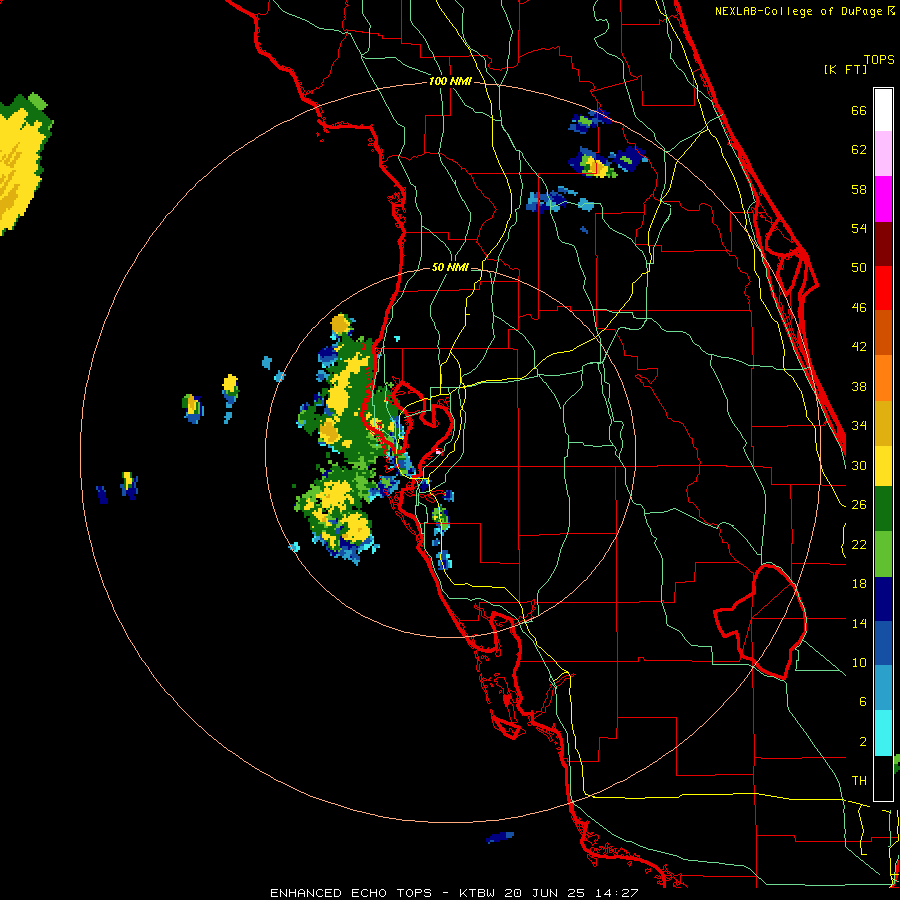
Task: Click the legend value "34"
Action: click(859, 426)
